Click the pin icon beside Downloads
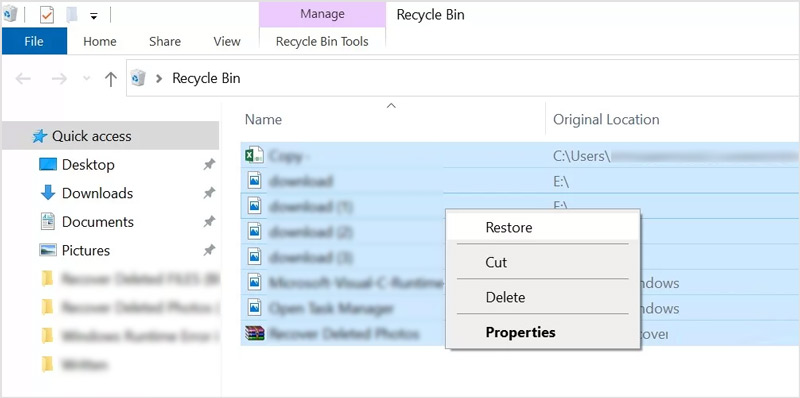The image size is (800, 398). [x=209, y=193]
